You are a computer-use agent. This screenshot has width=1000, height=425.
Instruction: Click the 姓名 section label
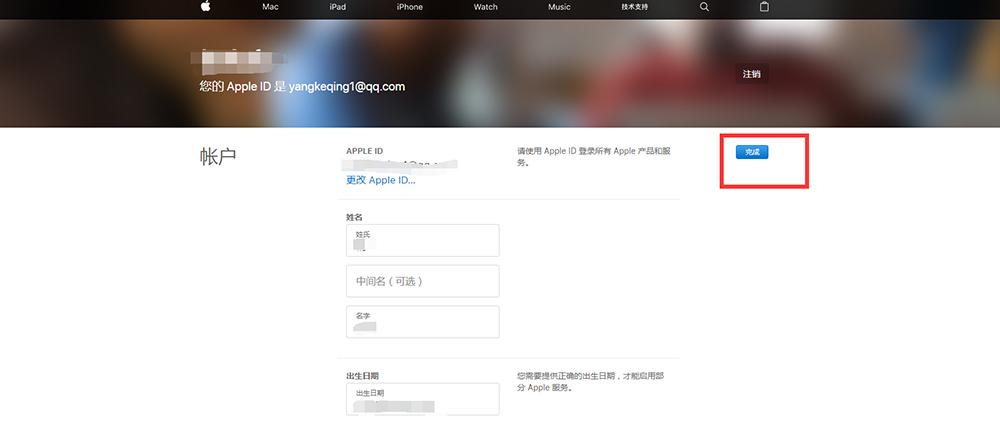point(354,217)
